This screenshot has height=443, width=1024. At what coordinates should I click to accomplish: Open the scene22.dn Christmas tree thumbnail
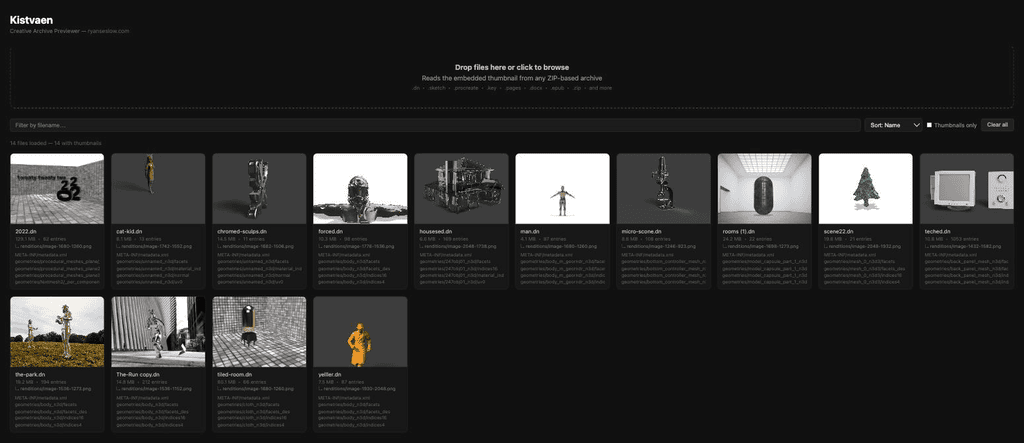[865, 189]
